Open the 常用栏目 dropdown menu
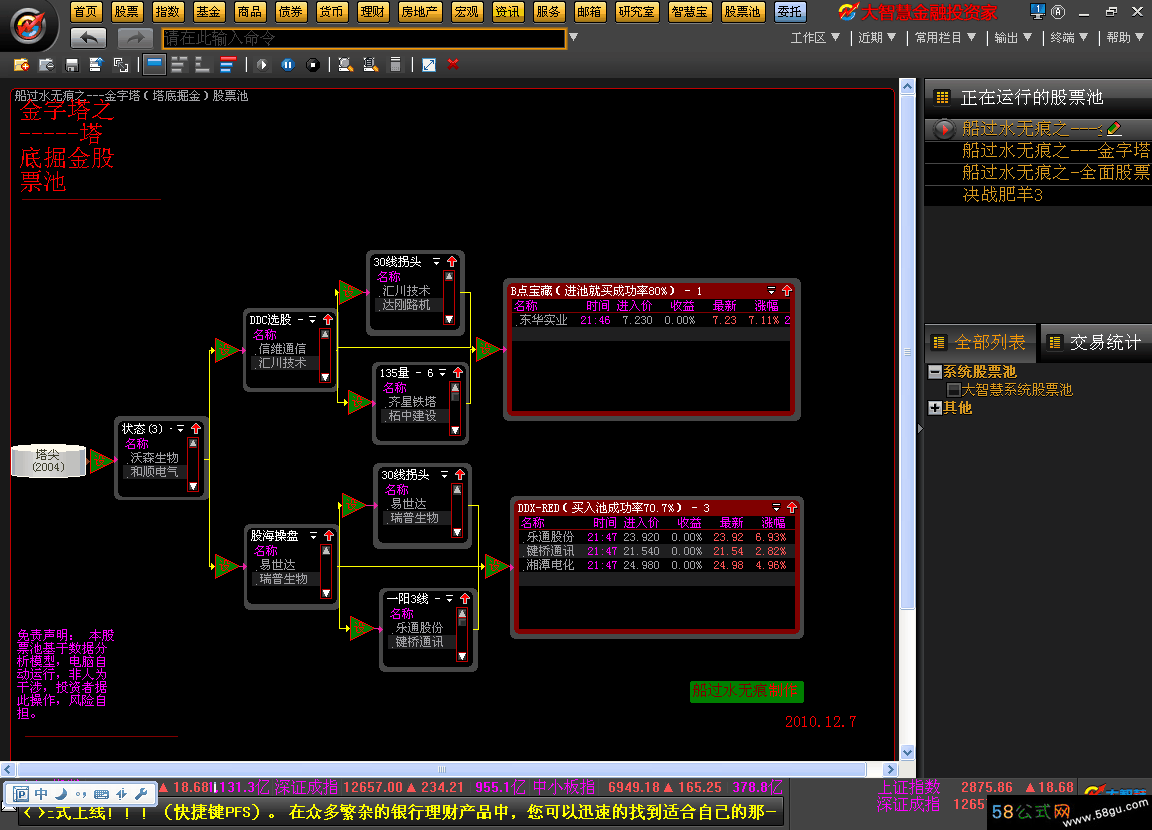 tap(946, 37)
